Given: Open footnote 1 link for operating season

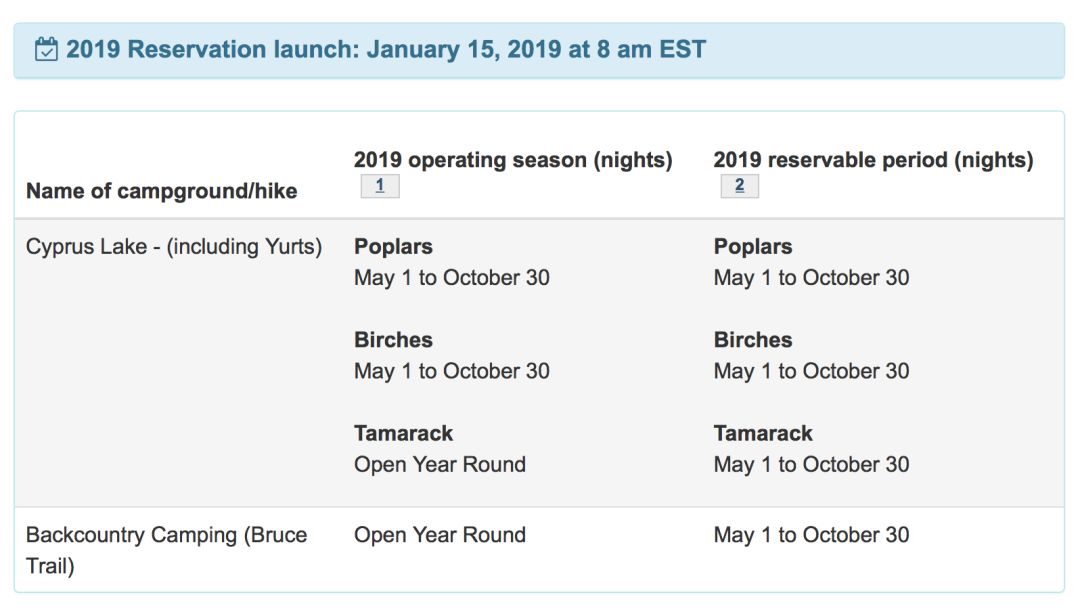Looking at the screenshot, I should (380, 186).
